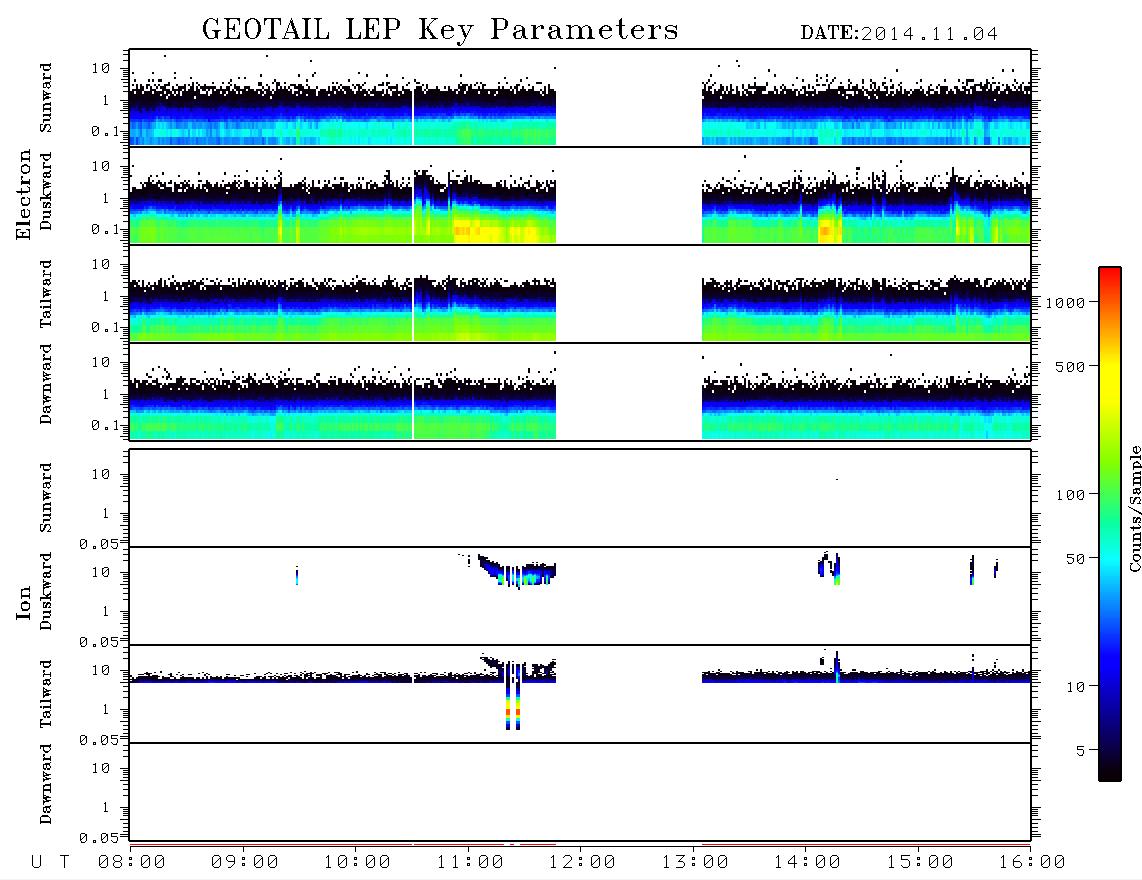Click the small Ion Duskward blip near 09:30

point(296,575)
